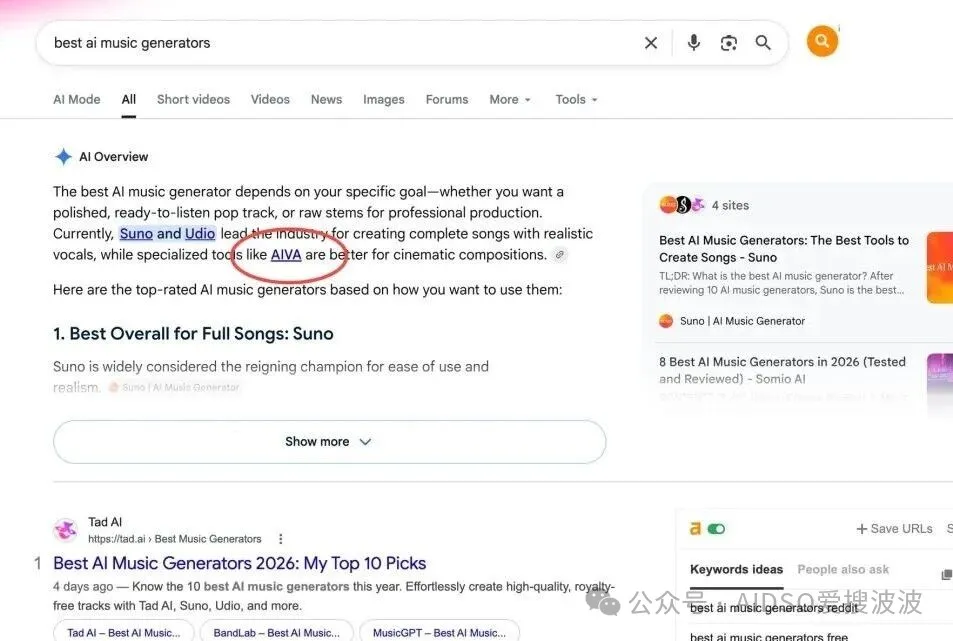Screen dimensions: 953x641
Task: Click the AI Overview sparkle icon
Action: click(63, 157)
